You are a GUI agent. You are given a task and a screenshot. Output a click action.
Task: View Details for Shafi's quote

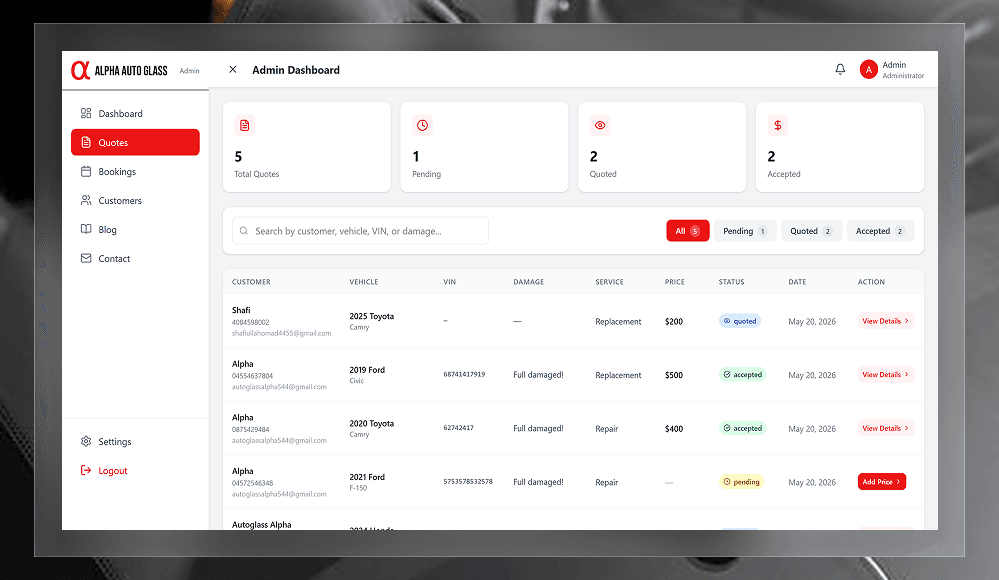886,321
